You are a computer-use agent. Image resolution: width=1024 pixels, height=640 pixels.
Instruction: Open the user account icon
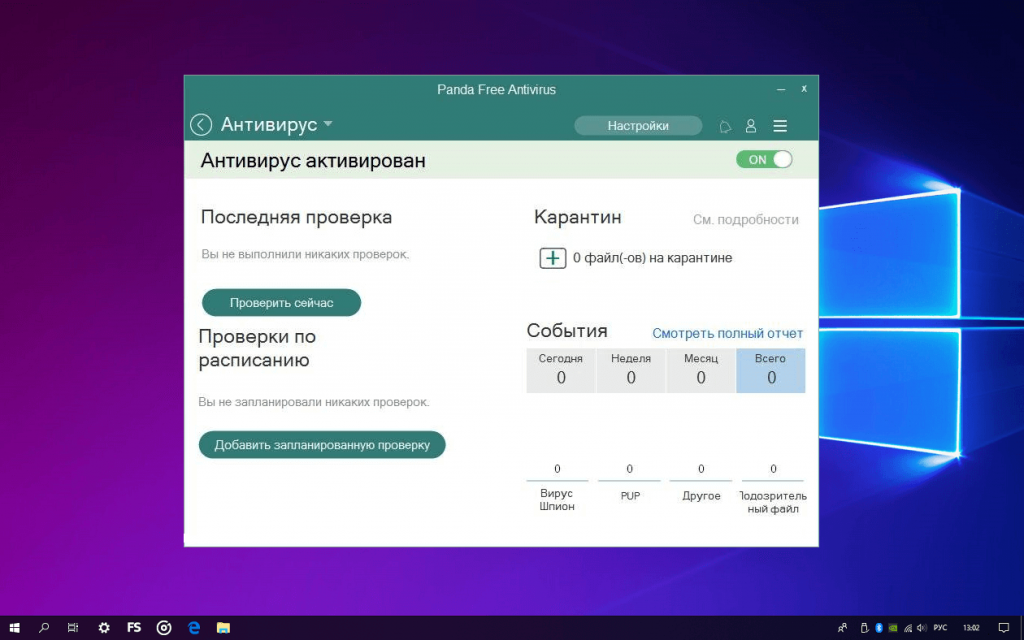(x=751, y=126)
